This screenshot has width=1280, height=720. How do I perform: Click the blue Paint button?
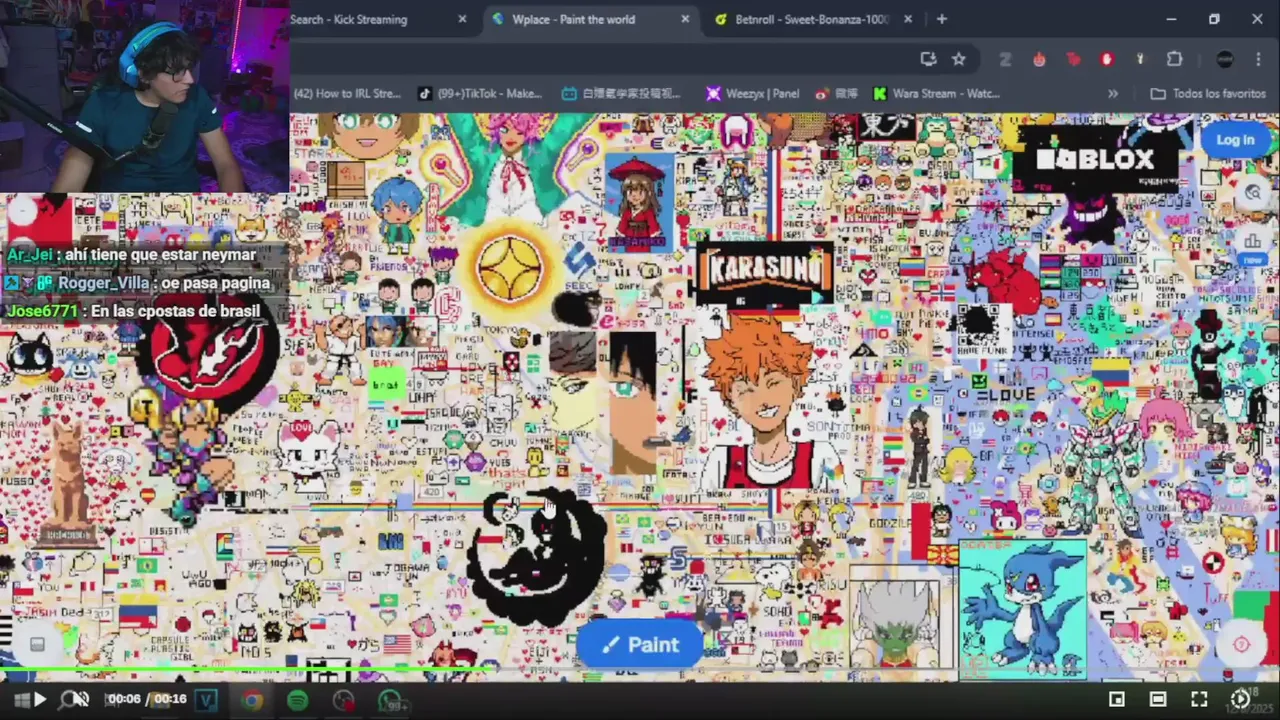pyautogui.click(x=640, y=645)
